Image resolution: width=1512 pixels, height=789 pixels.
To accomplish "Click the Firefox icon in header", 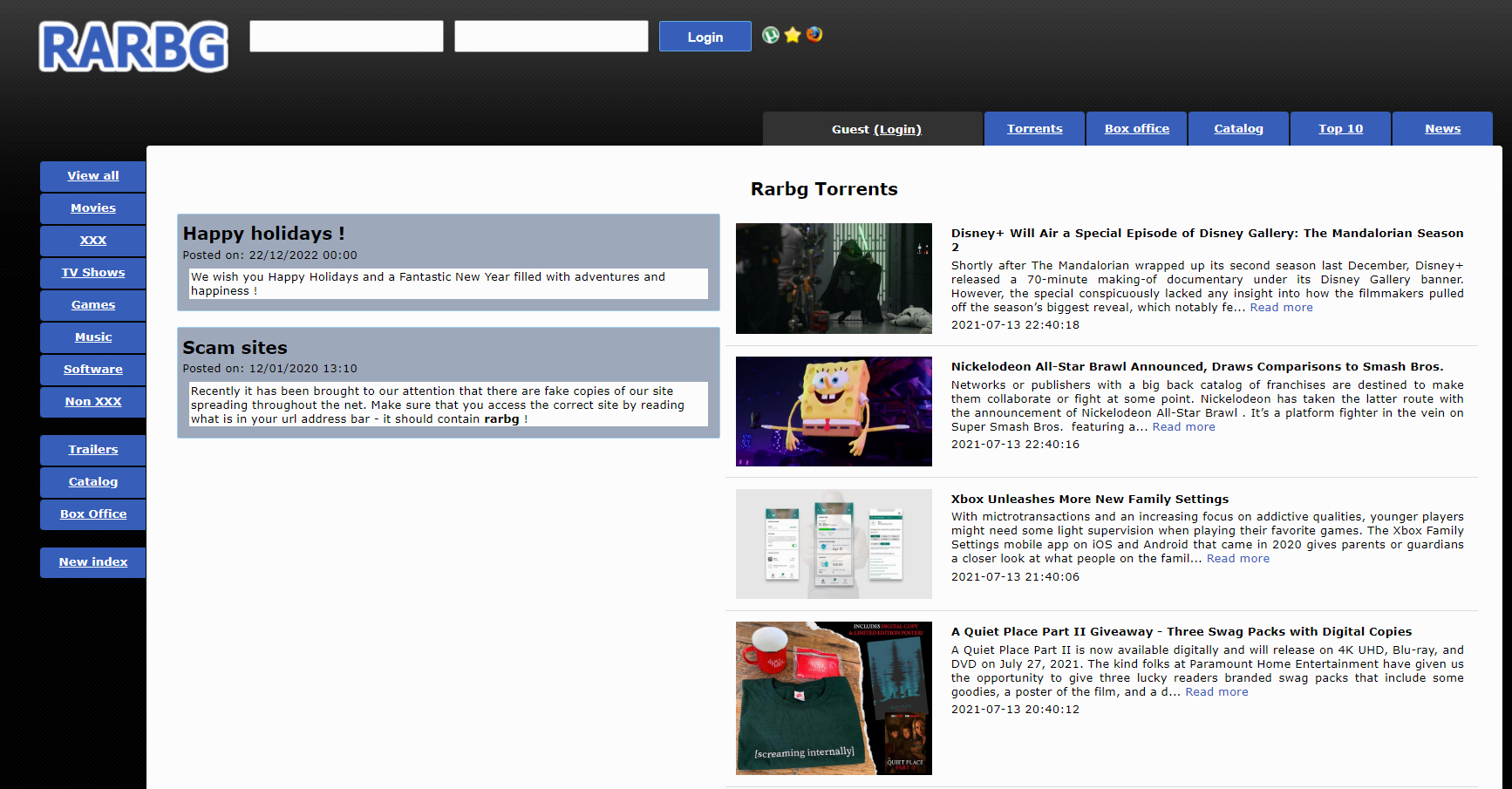I will tap(814, 35).
